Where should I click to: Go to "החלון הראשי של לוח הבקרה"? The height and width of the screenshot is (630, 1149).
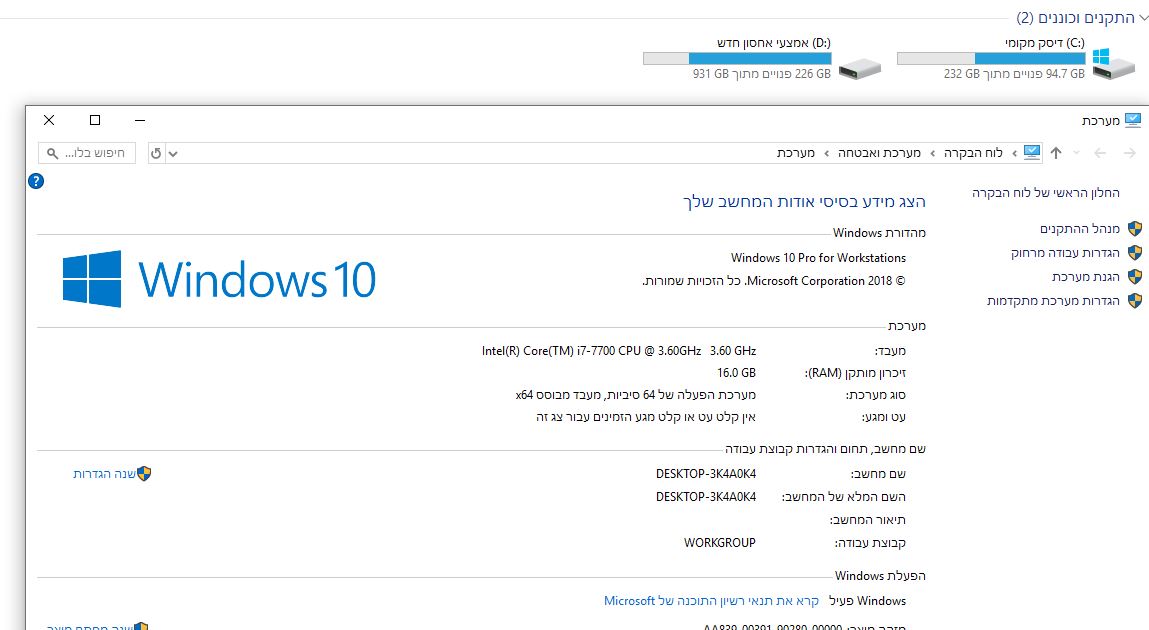[1046, 193]
